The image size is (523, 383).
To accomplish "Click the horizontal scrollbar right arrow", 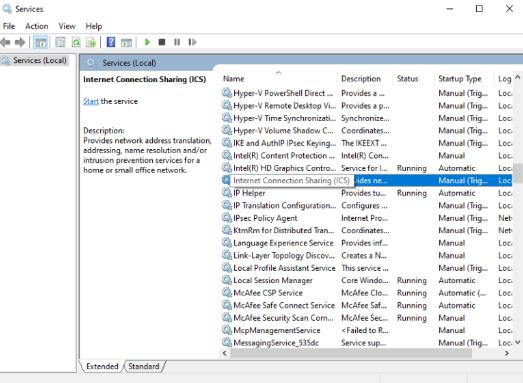I will pos(507,353).
